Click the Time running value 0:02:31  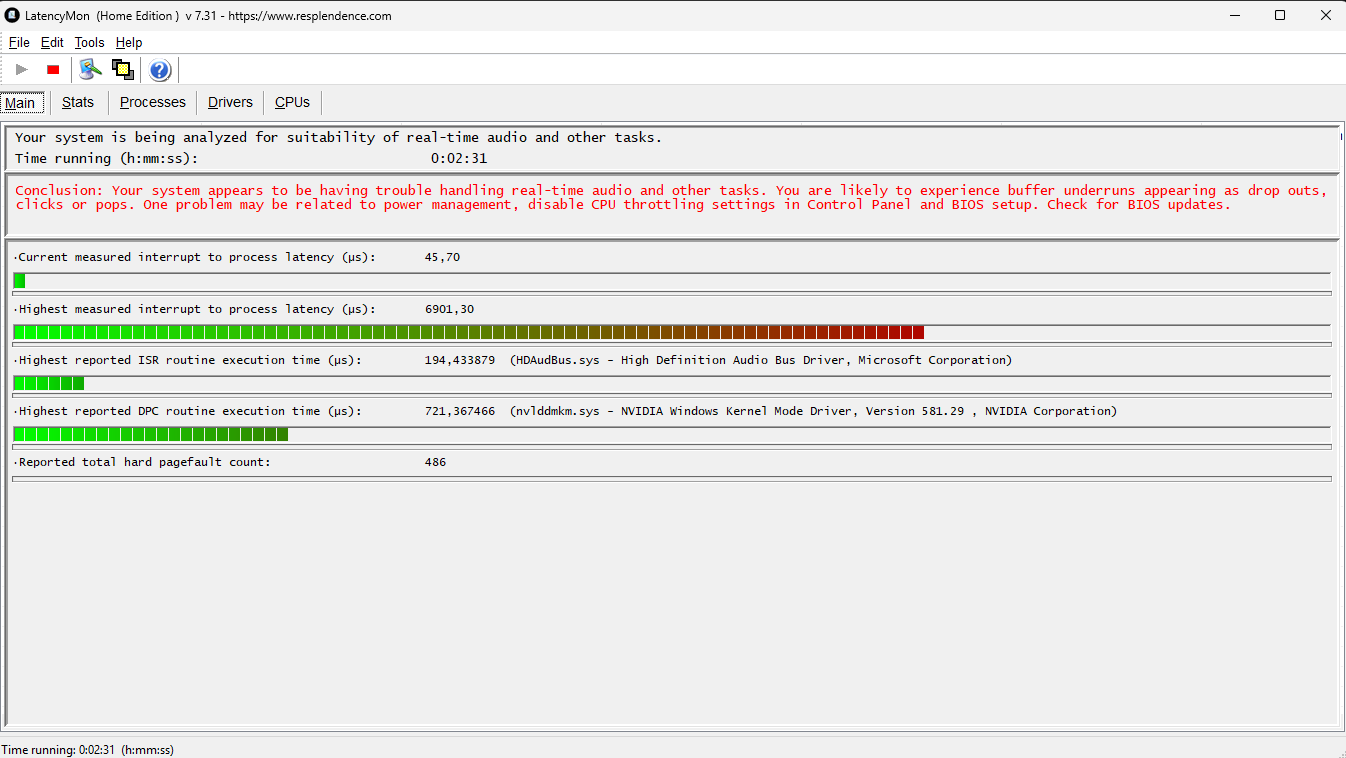point(459,158)
